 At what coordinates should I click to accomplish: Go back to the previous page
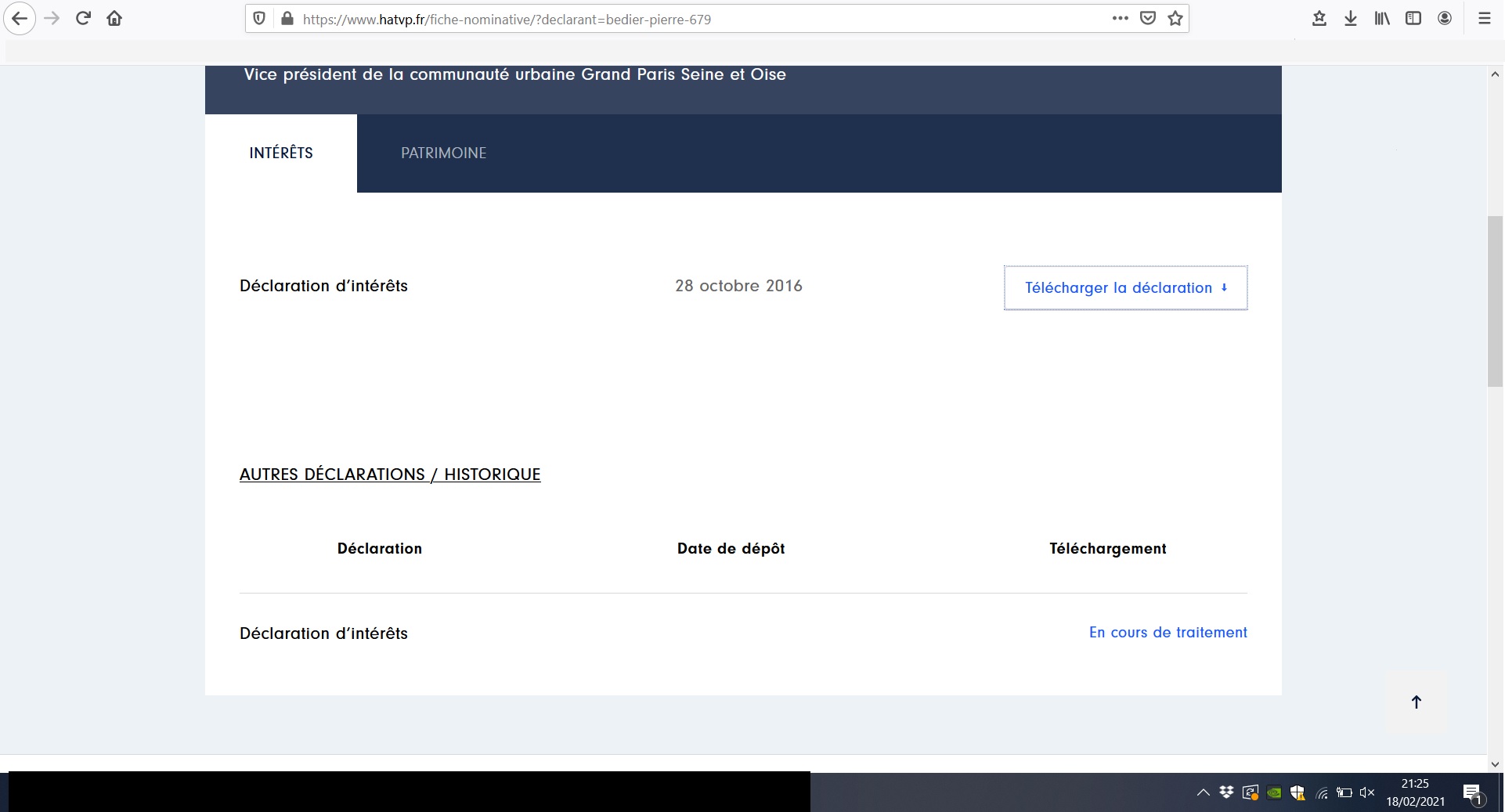(20, 19)
